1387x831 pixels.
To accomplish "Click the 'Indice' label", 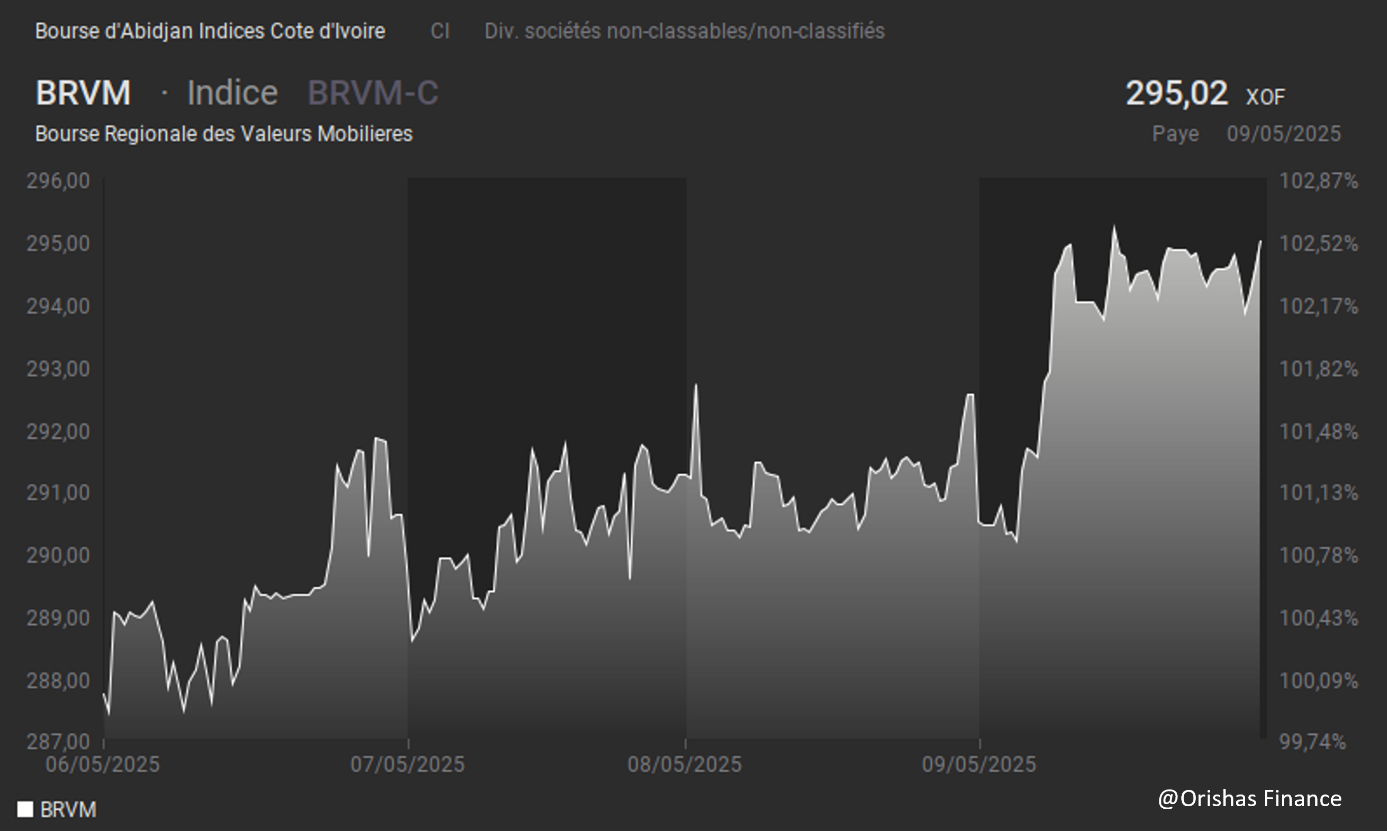I will [232, 92].
